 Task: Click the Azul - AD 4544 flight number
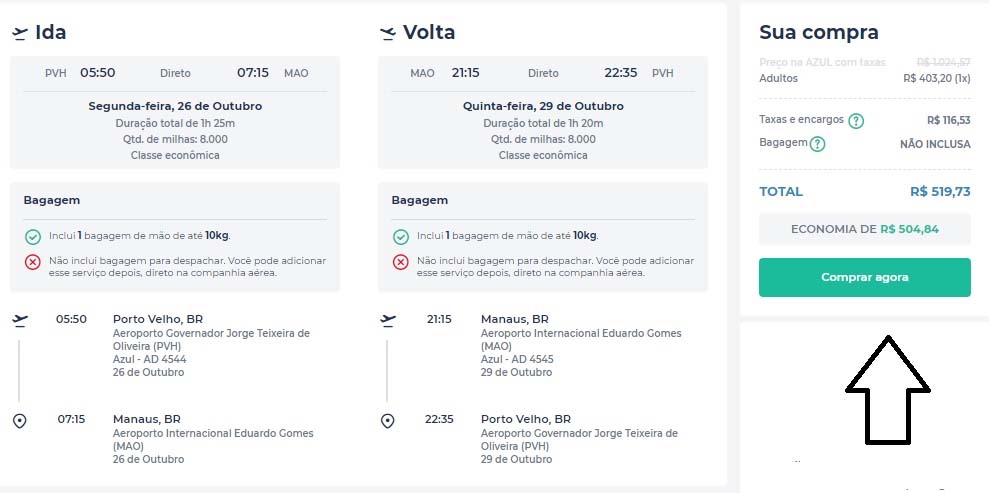click(x=150, y=359)
